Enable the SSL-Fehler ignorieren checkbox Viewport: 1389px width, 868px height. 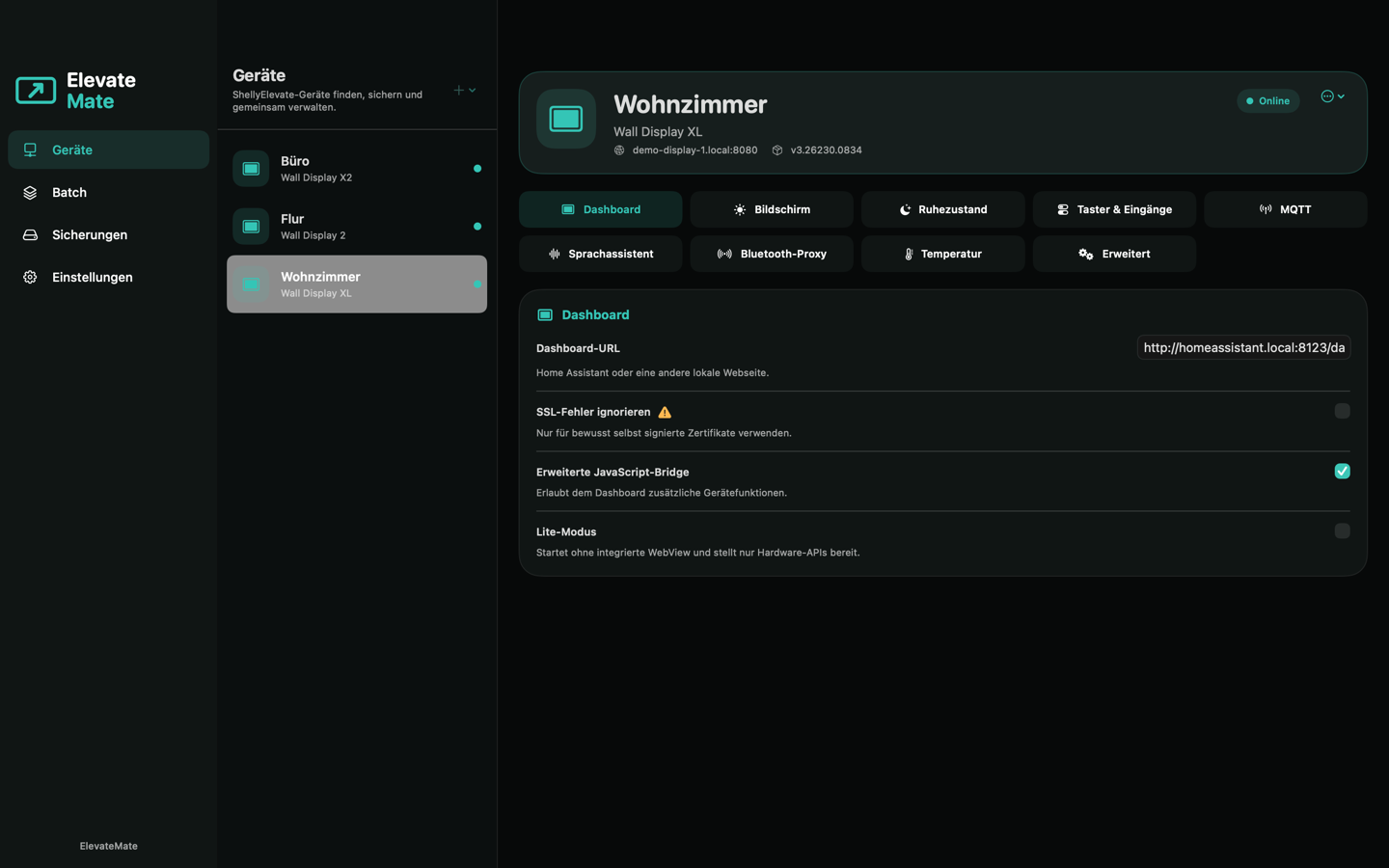pyautogui.click(x=1342, y=411)
